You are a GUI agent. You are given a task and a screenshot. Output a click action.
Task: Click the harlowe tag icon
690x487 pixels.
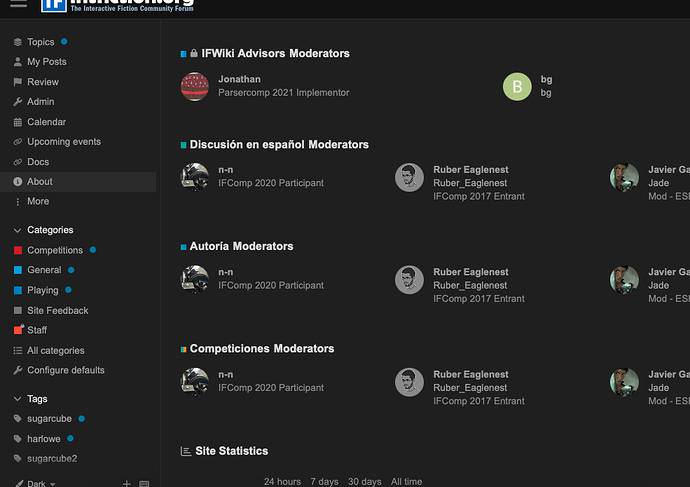18,439
